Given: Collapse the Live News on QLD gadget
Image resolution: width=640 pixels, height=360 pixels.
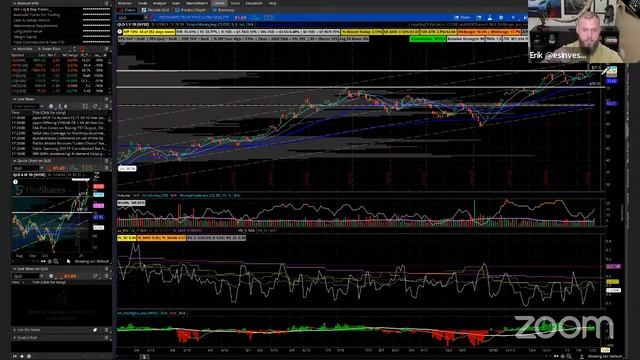Looking at the screenshot, I should [15, 269].
